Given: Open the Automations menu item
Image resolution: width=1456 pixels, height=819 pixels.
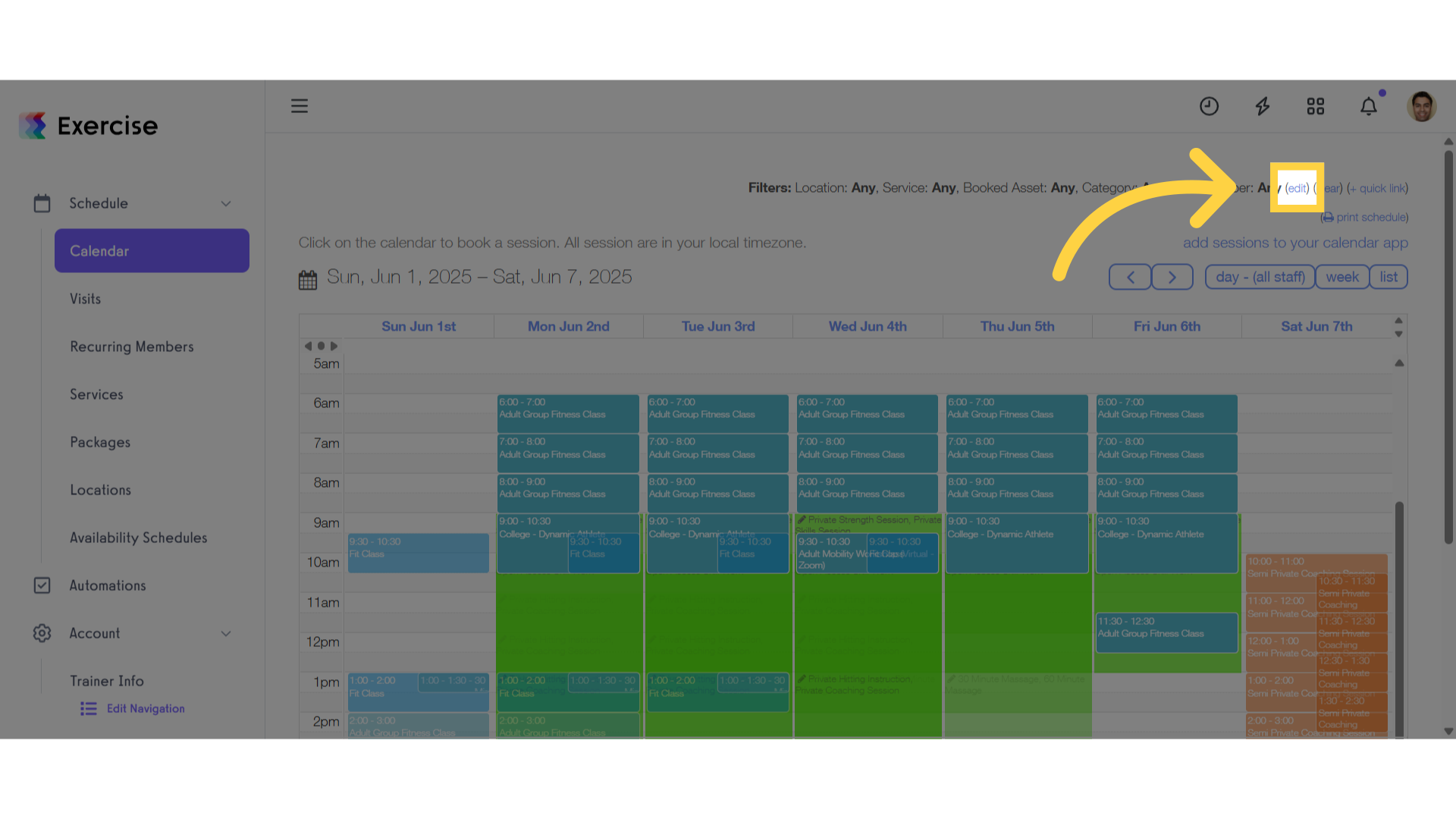Looking at the screenshot, I should [x=108, y=585].
